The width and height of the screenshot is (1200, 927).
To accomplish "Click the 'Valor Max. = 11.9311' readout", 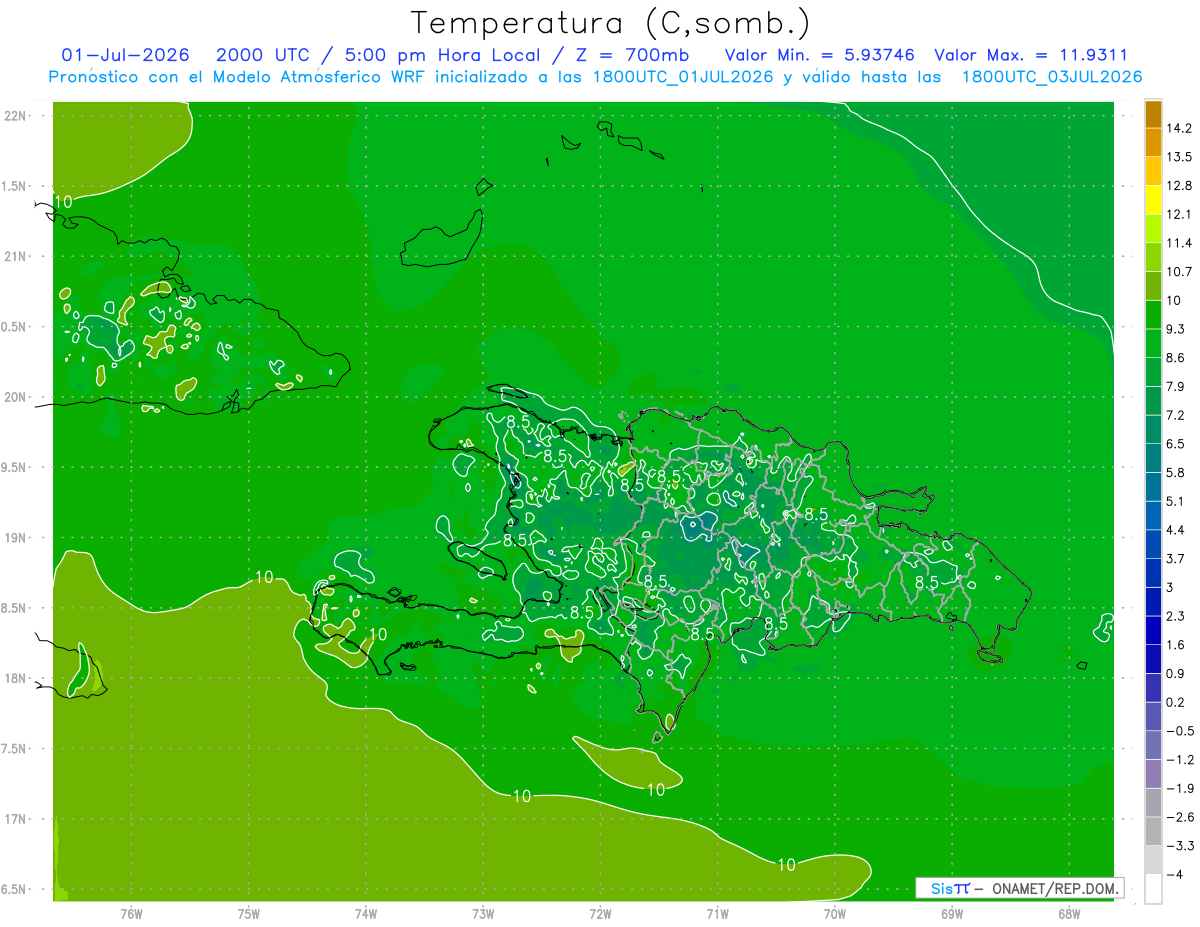I will click(1032, 55).
